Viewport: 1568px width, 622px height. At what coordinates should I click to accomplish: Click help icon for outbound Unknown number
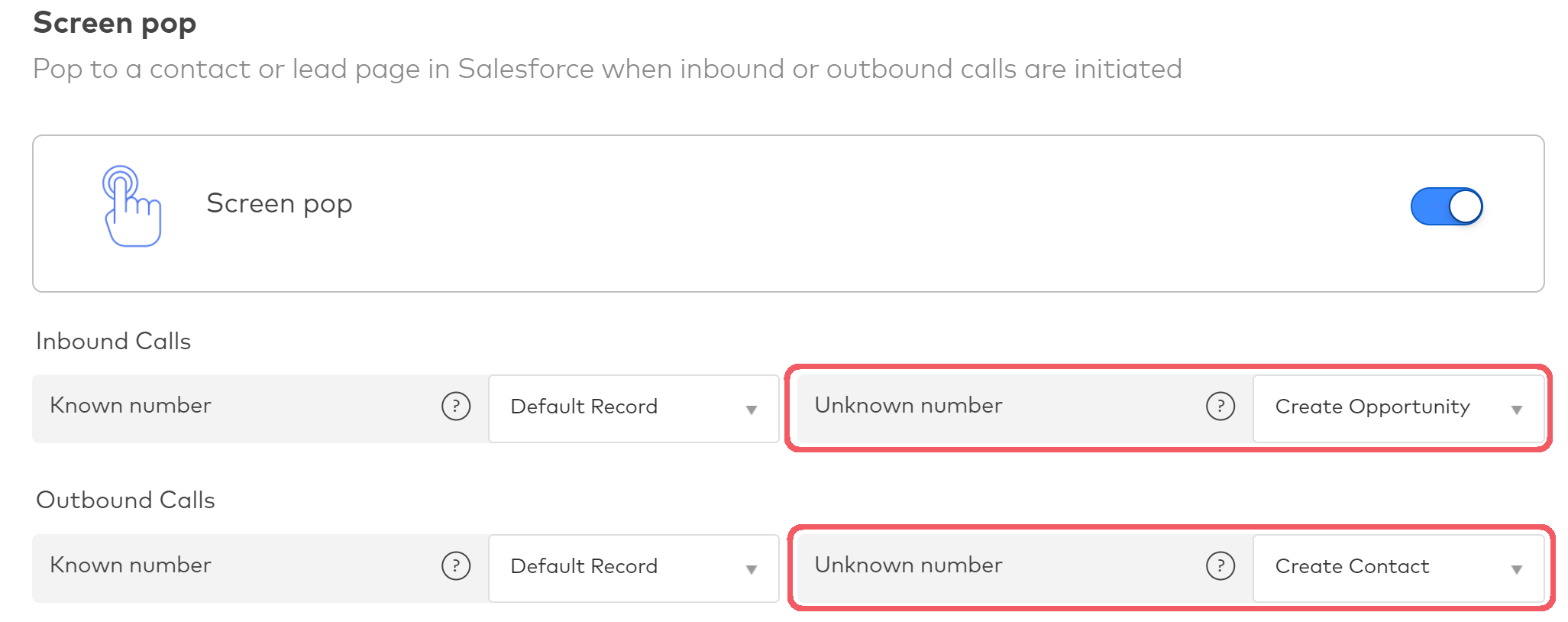(x=1220, y=566)
